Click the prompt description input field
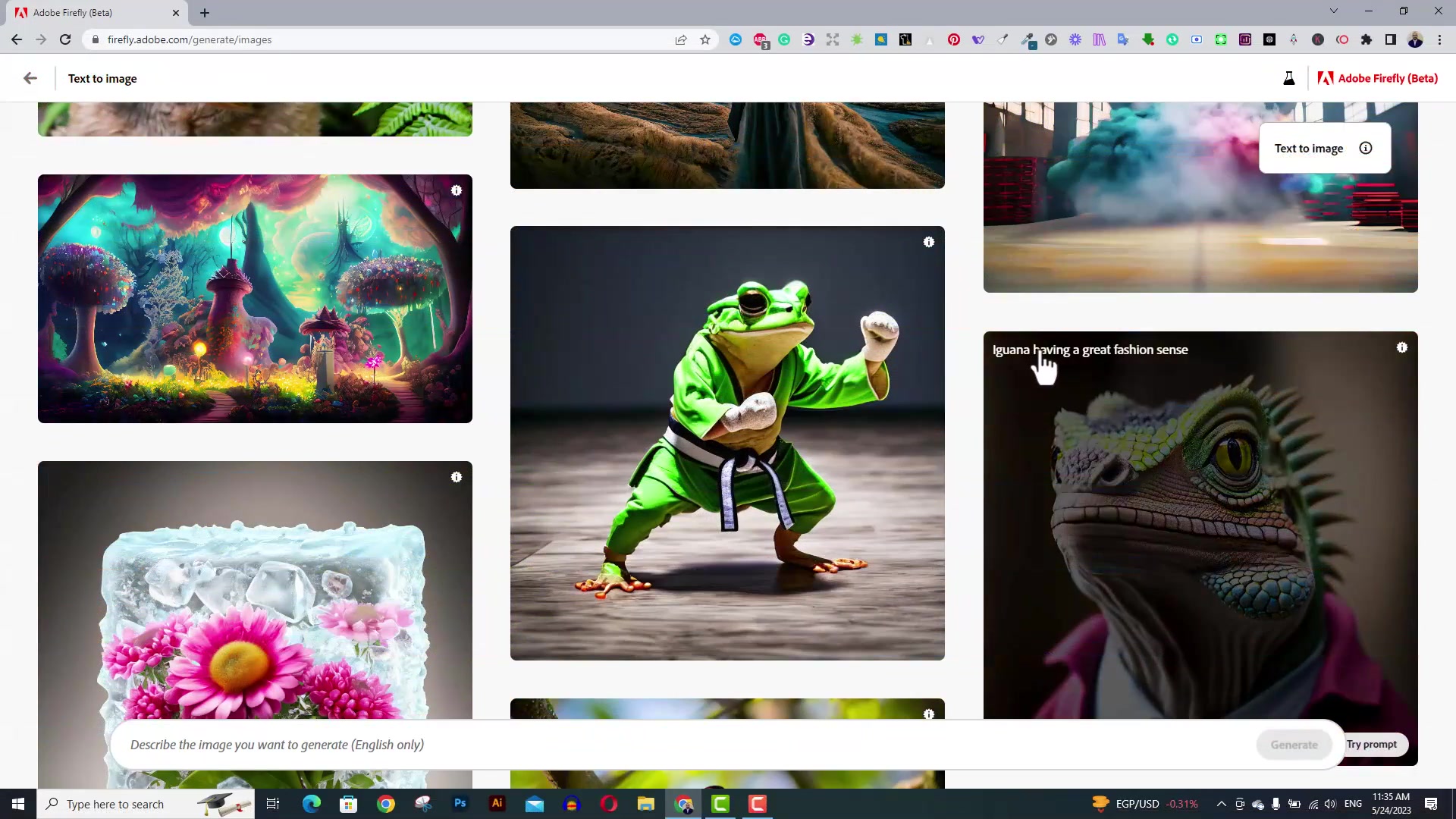 click(x=682, y=745)
